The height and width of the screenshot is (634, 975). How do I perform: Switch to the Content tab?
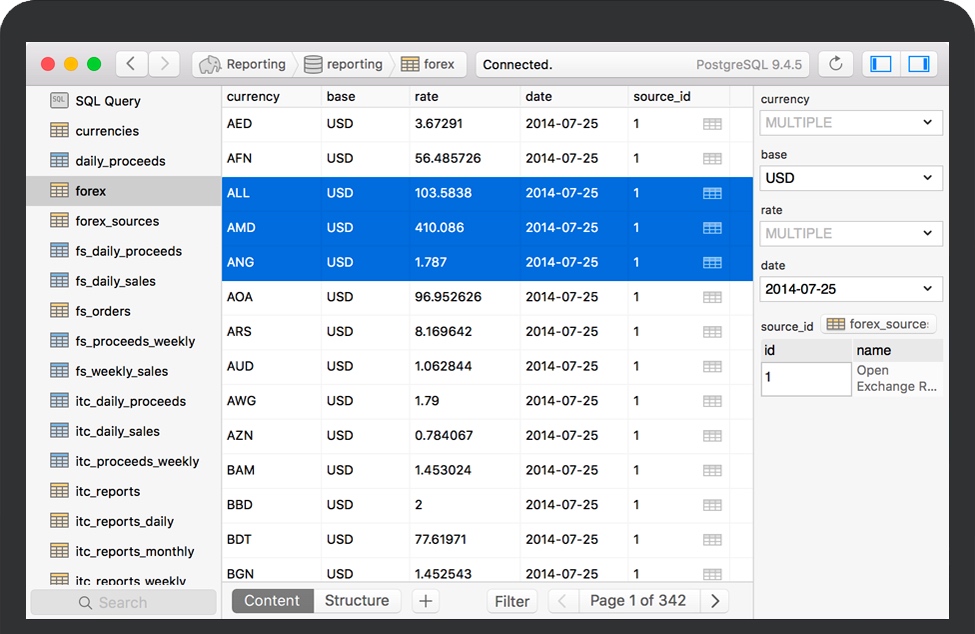point(272,601)
